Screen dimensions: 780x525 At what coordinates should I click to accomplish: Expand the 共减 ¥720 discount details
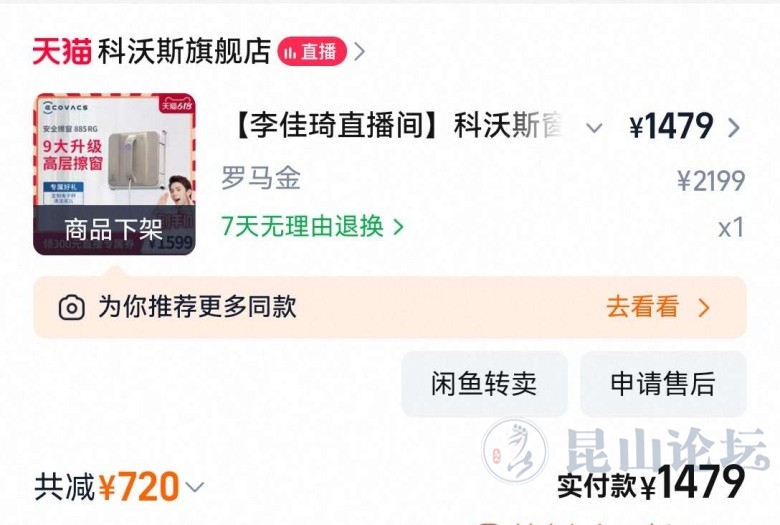click(119, 487)
